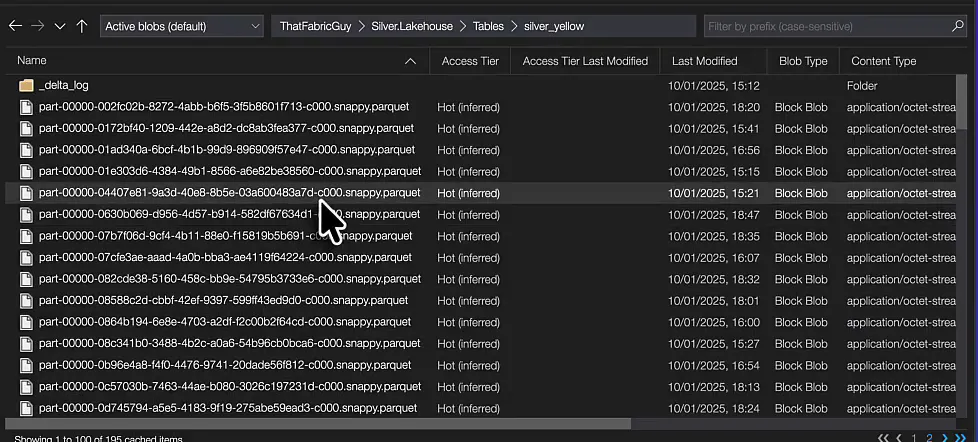
Task: Click file icon of part-00000-002fc02b parquet
Action: point(26,107)
